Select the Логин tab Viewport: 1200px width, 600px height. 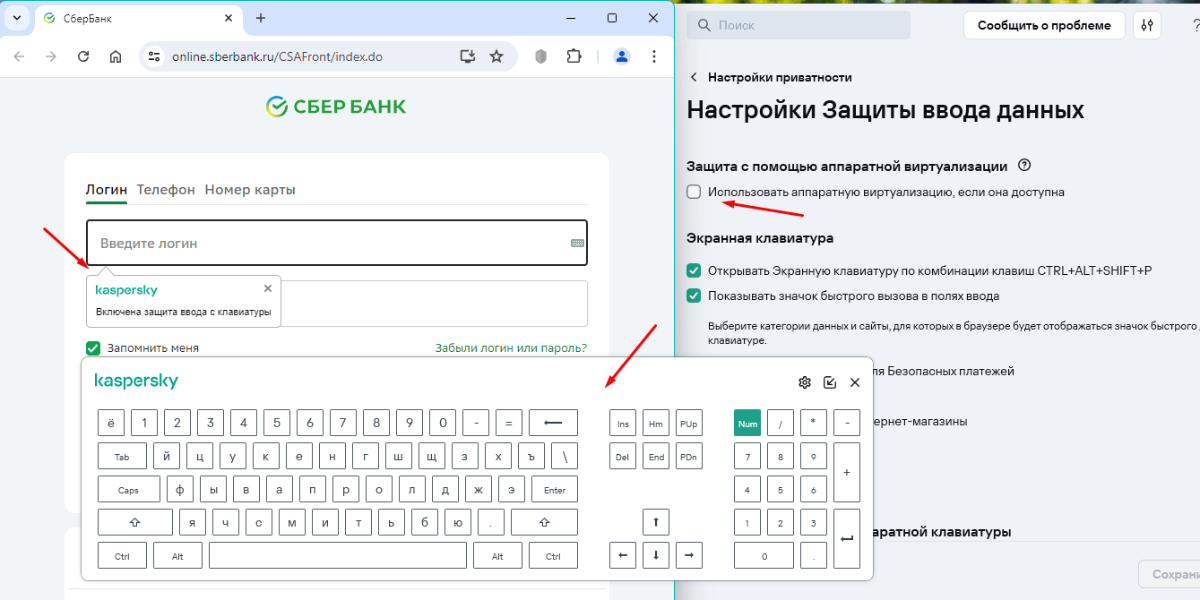tap(106, 190)
